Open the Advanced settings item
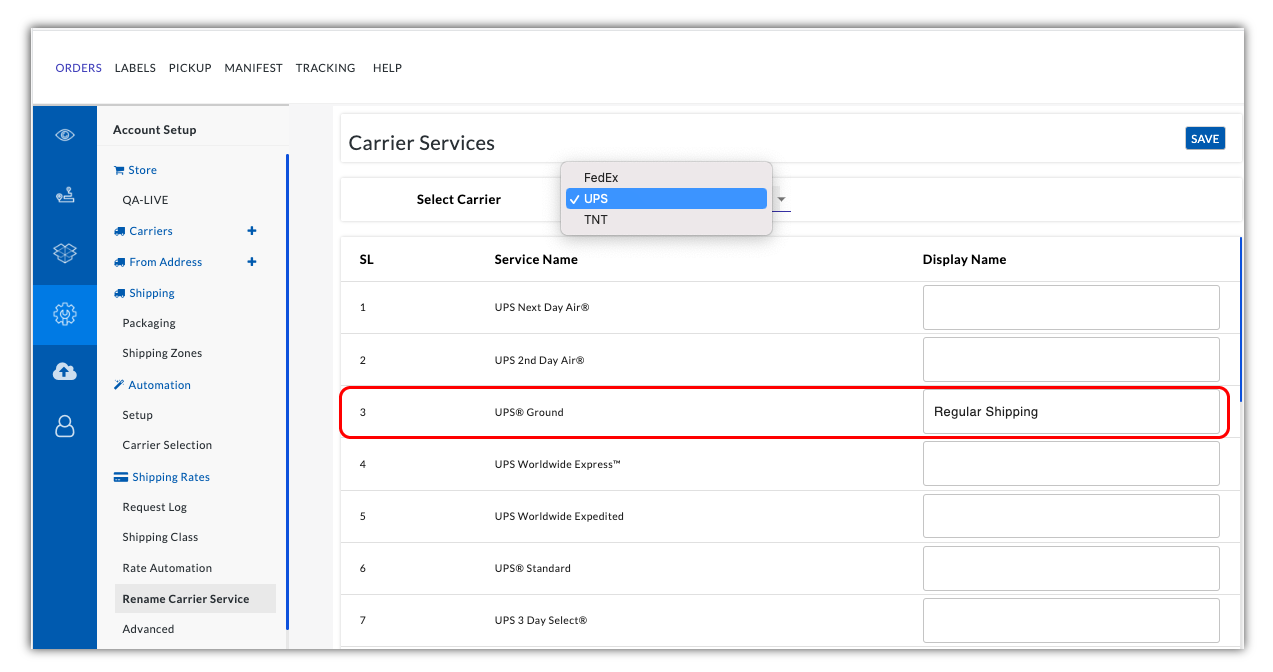Viewport: 1273px width, 672px height. 148,629
